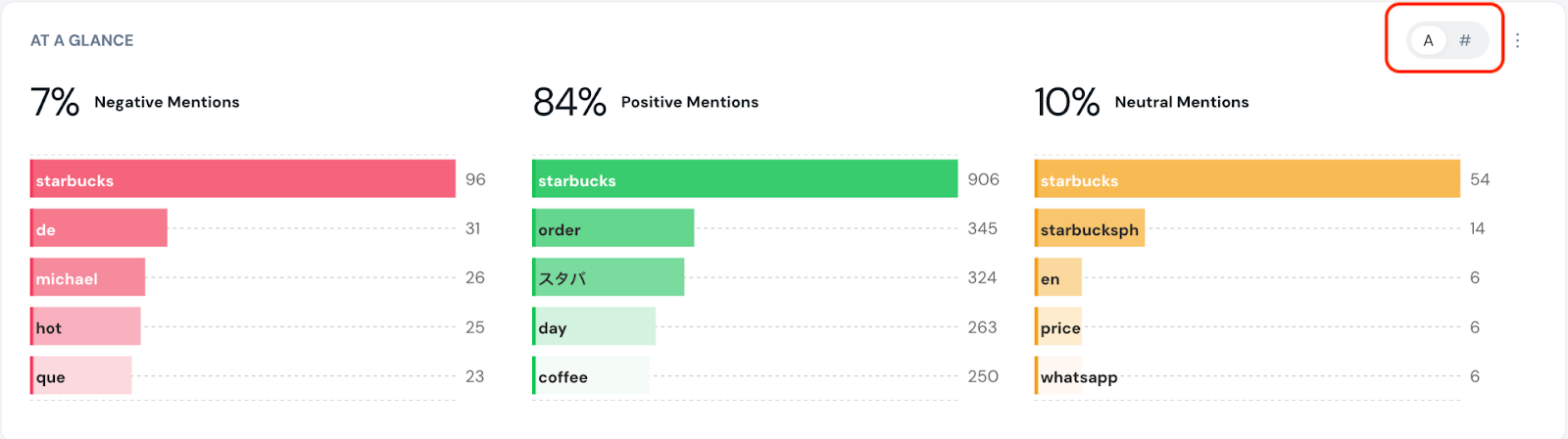Select the 'starbucksph' neutral keyword bar
This screenshot has width=1568, height=439.
(1090, 228)
